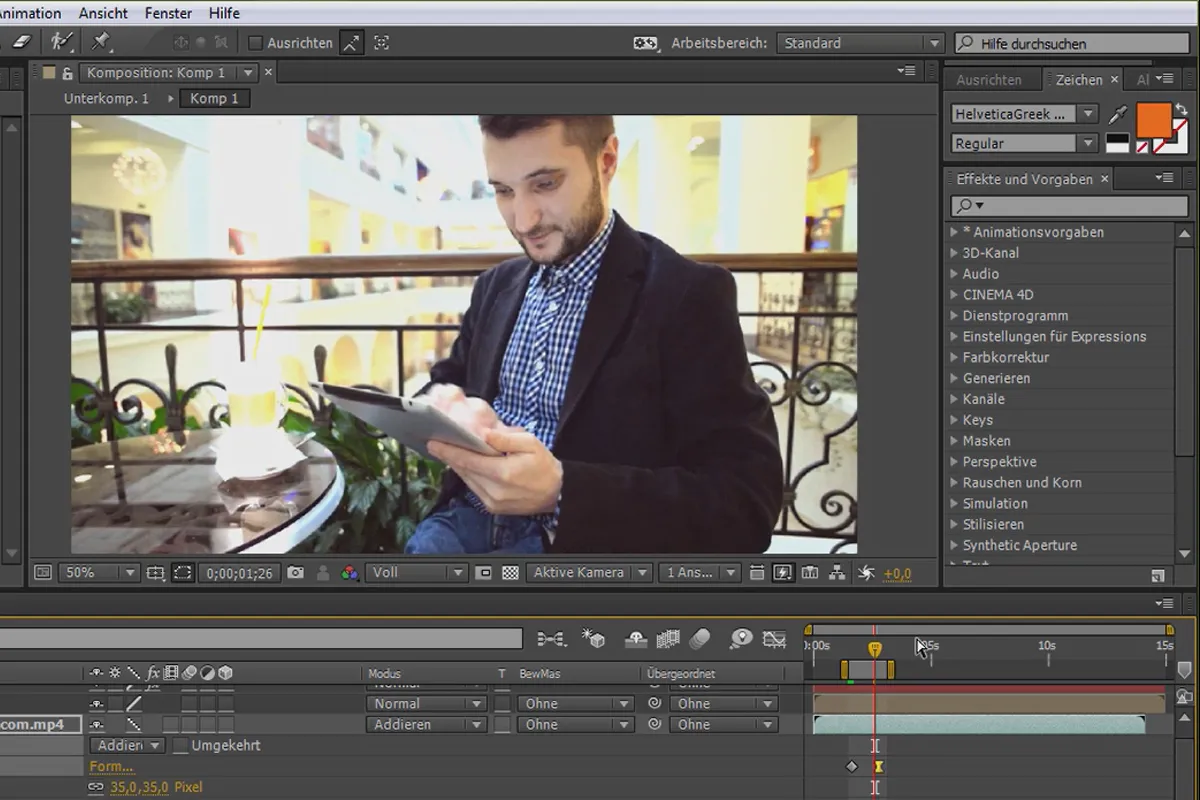Expand the Farbkorrektur effects category
Image resolution: width=1200 pixels, height=800 pixels.
[x=954, y=357]
